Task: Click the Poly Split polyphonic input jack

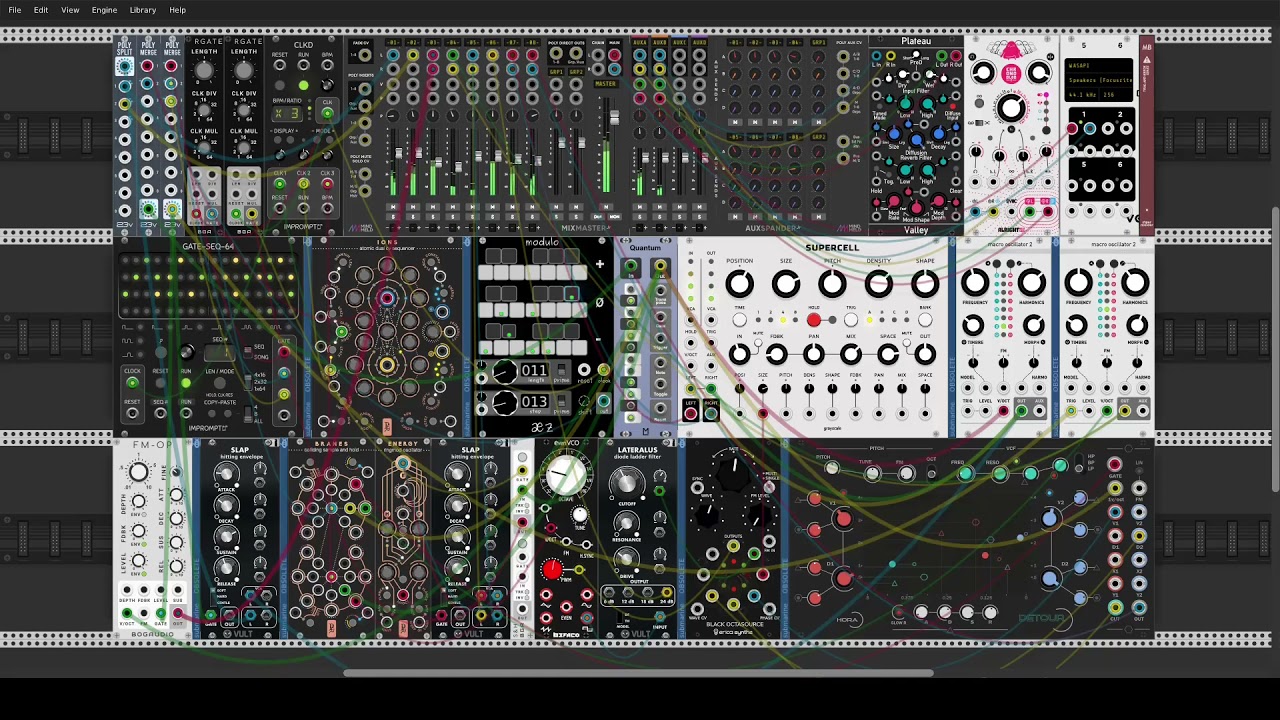Action: [x=125, y=66]
